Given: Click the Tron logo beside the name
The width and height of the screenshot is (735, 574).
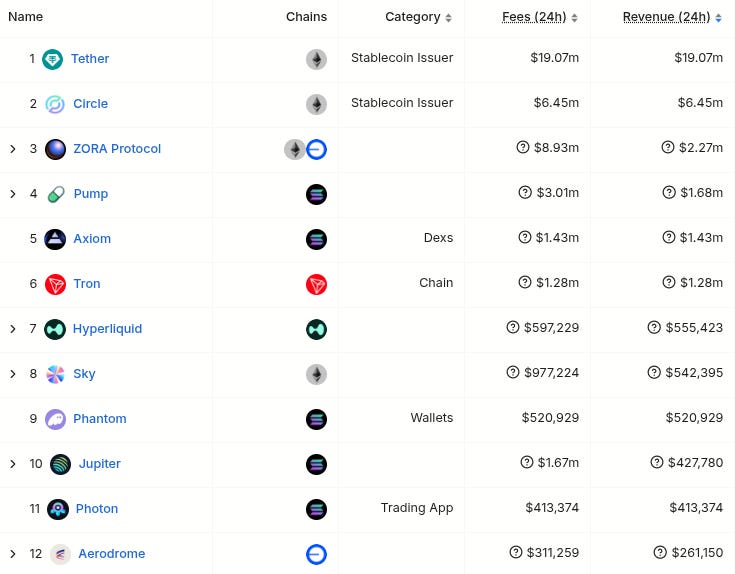Looking at the screenshot, I should coord(55,284).
